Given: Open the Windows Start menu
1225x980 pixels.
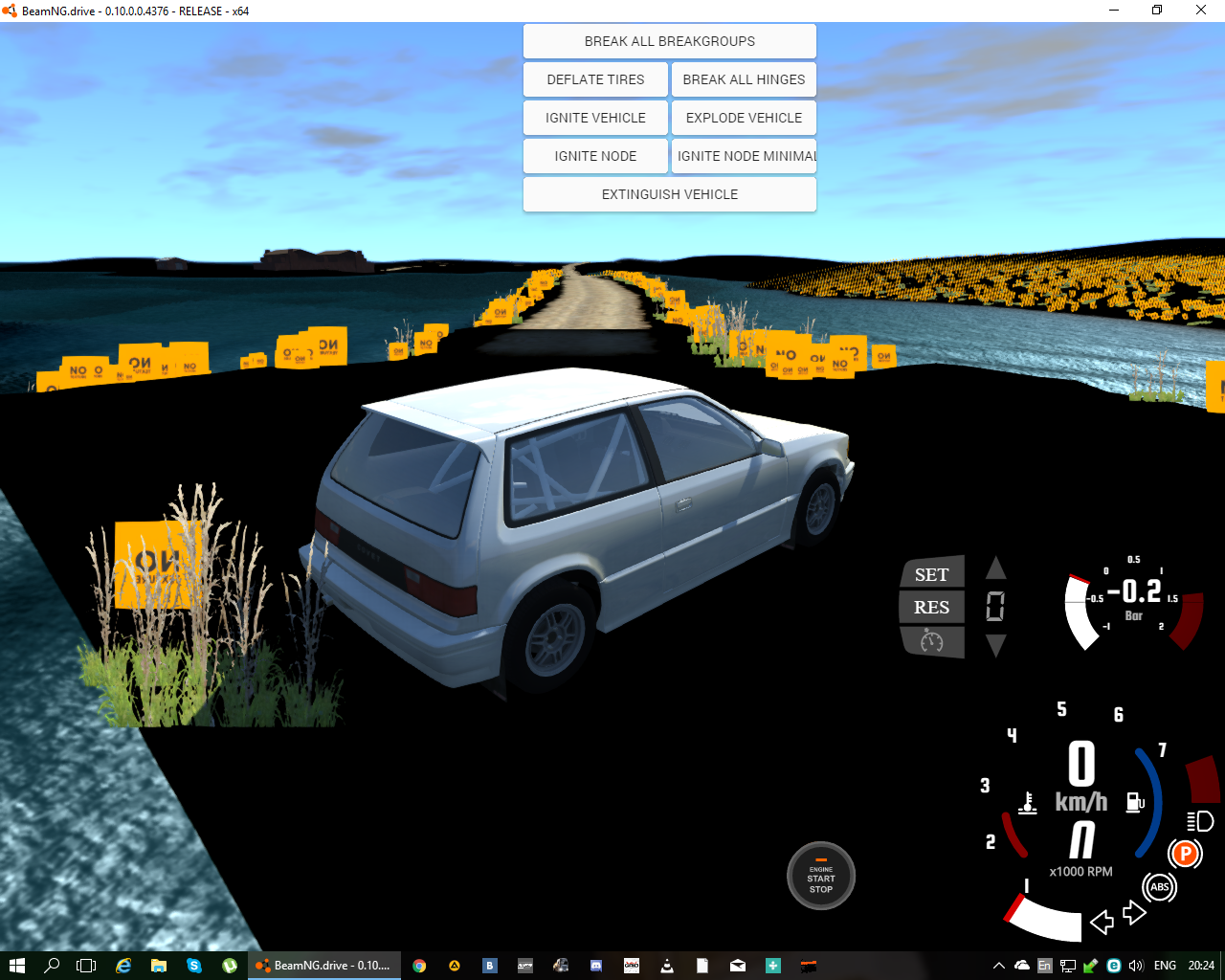Looking at the screenshot, I should [16, 966].
